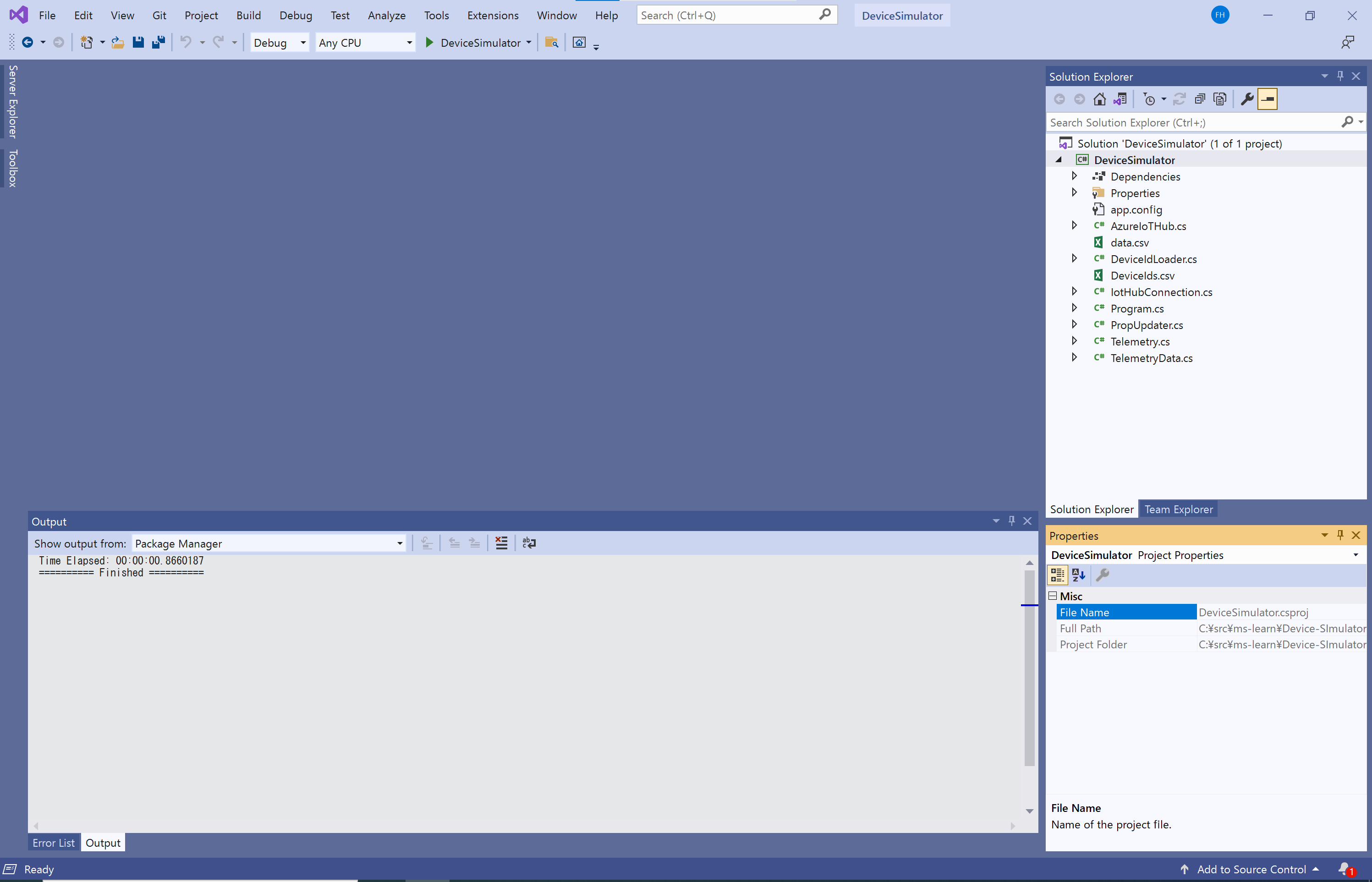Select the Solution 'DeviceSimulator' root node
The image size is (1372, 882).
click(x=1179, y=143)
